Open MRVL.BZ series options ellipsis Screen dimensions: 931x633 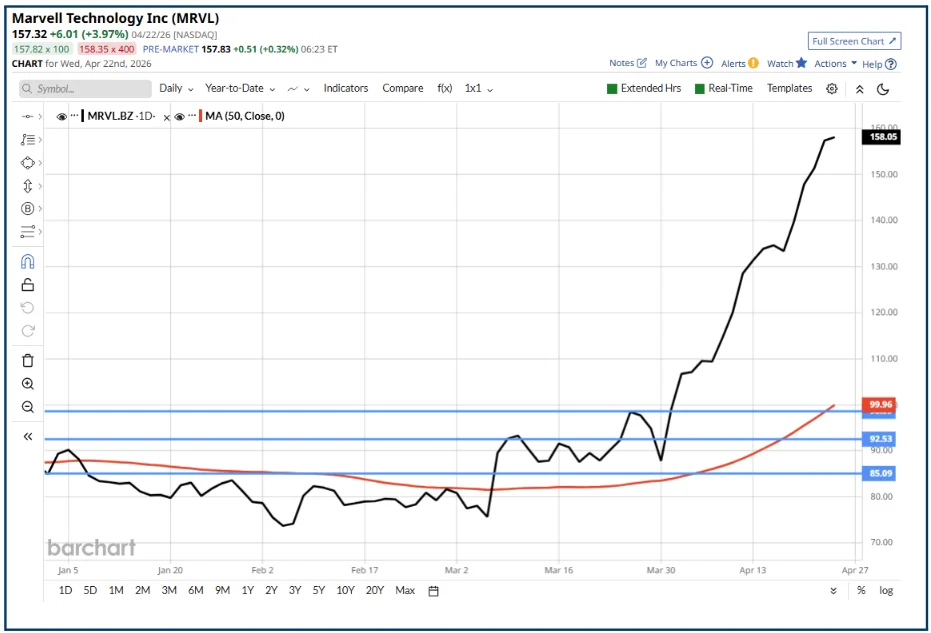(74, 115)
